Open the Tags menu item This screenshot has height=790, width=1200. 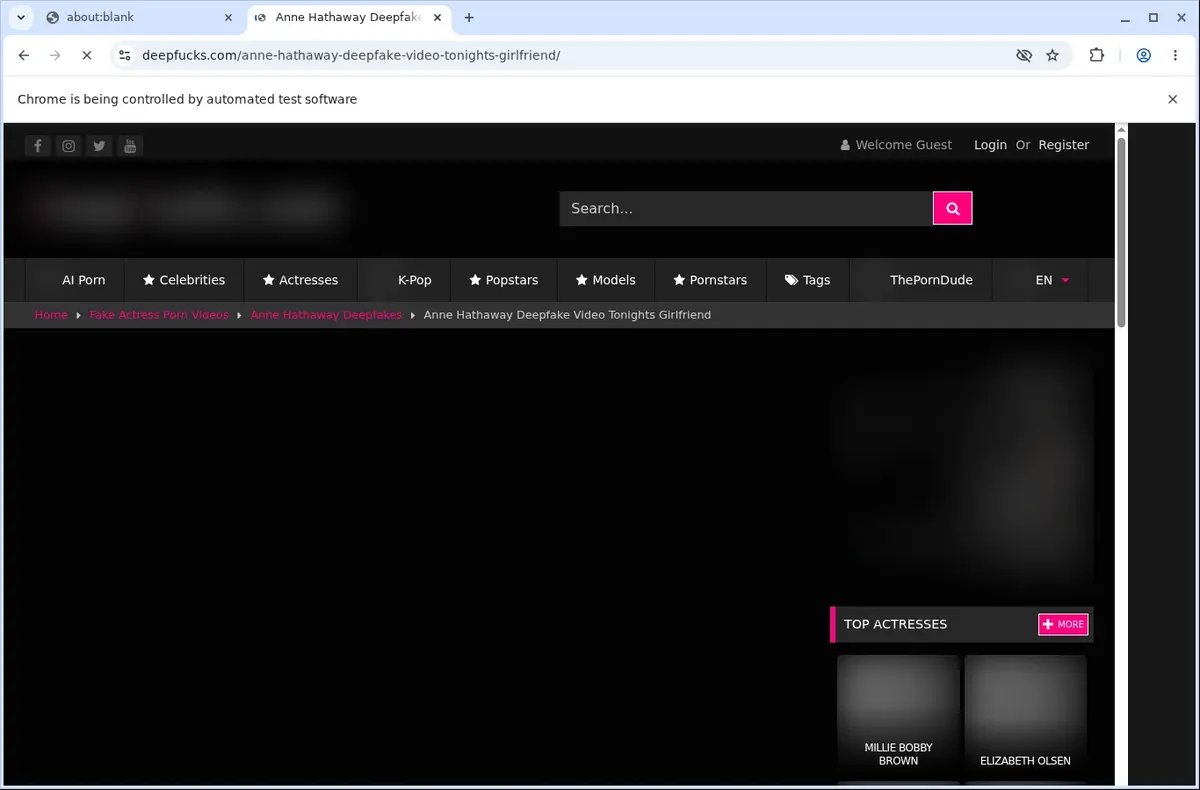[808, 280]
